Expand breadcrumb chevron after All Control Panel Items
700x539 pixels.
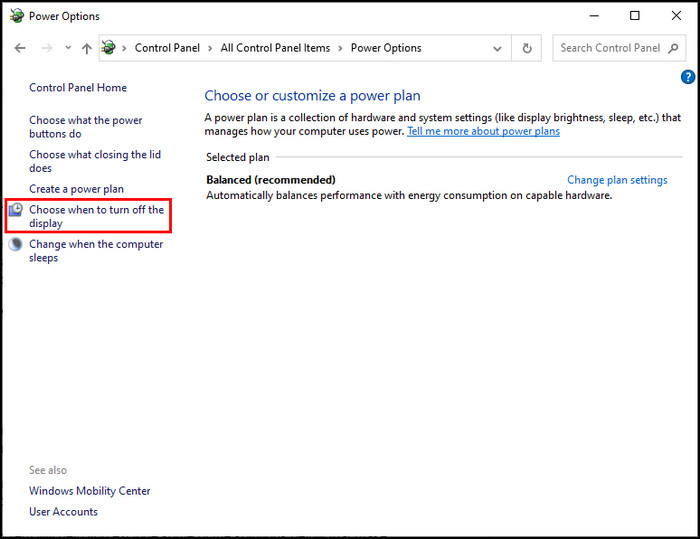340,48
